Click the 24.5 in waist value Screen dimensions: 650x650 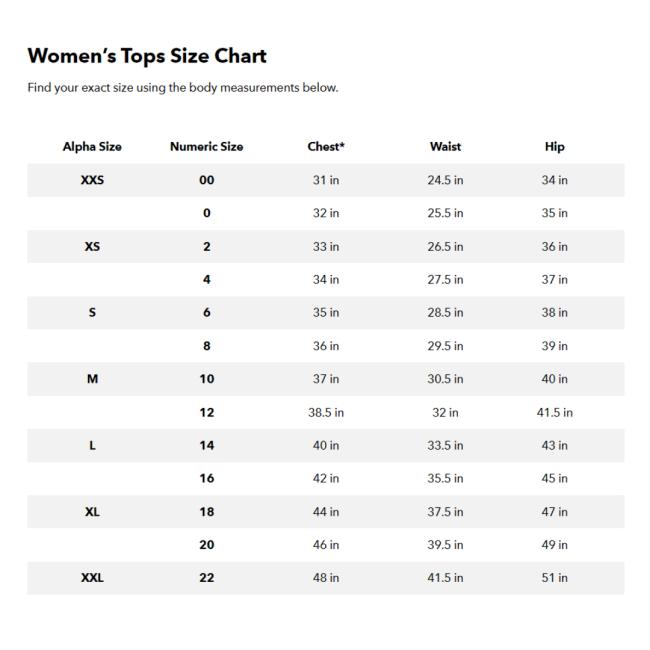[x=445, y=180]
